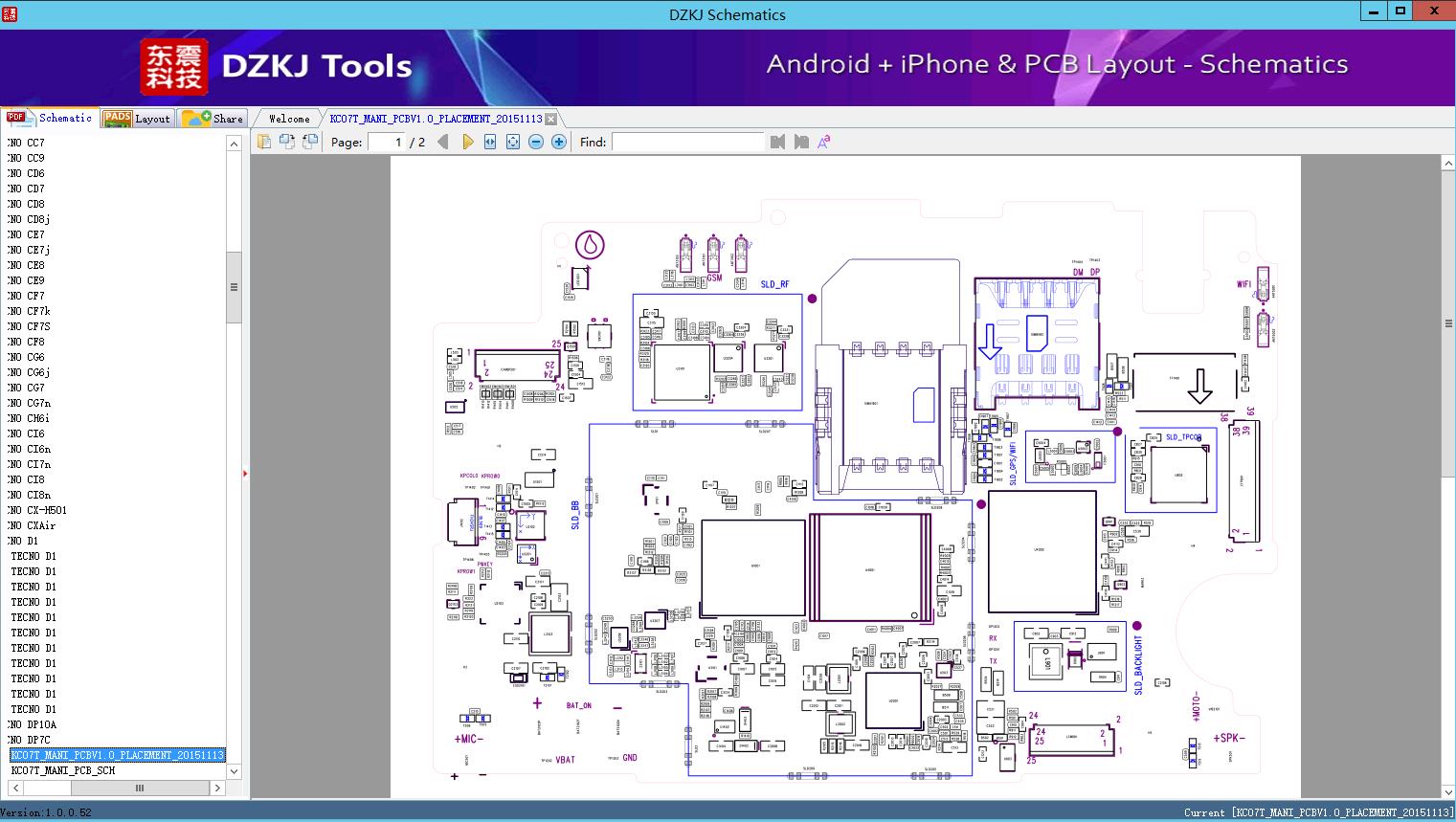Viewport: 1456px width, 822px height.
Task: Close the KCO7T_MANI_PCBV1.0_PLACEMENT tab
Action: [550, 119]
